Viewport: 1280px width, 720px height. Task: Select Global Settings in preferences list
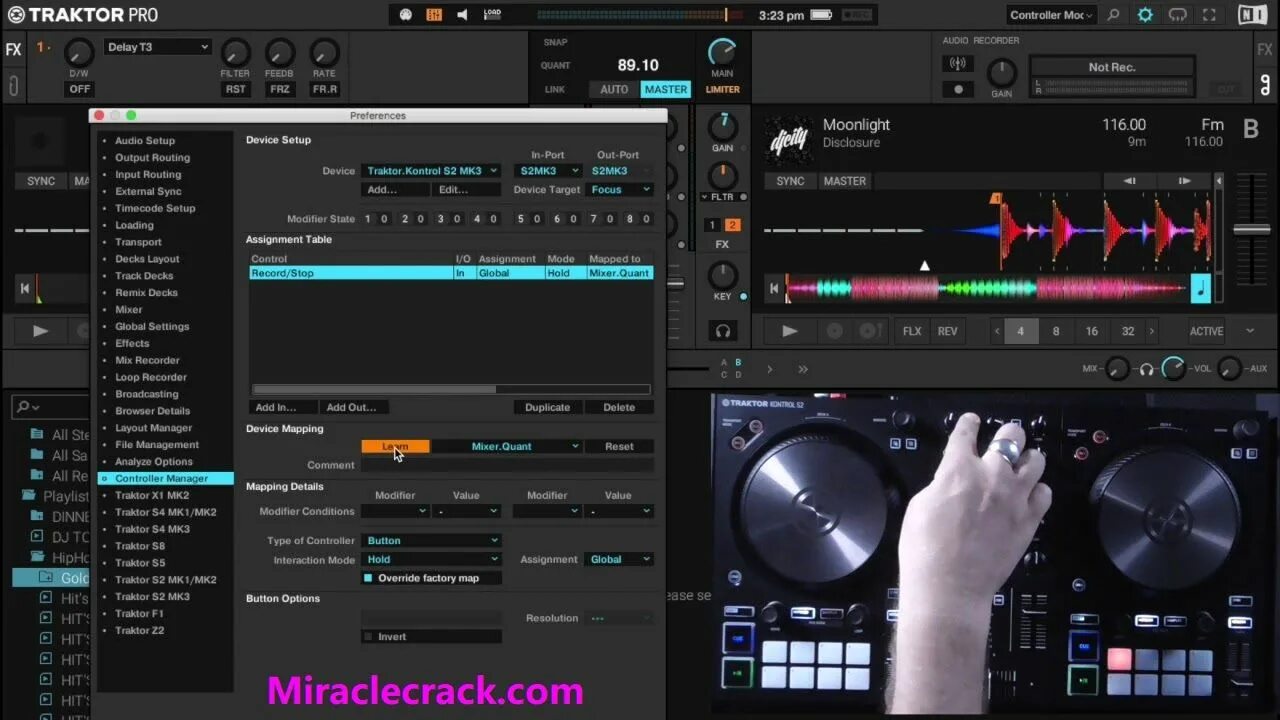tap(152, 326)
